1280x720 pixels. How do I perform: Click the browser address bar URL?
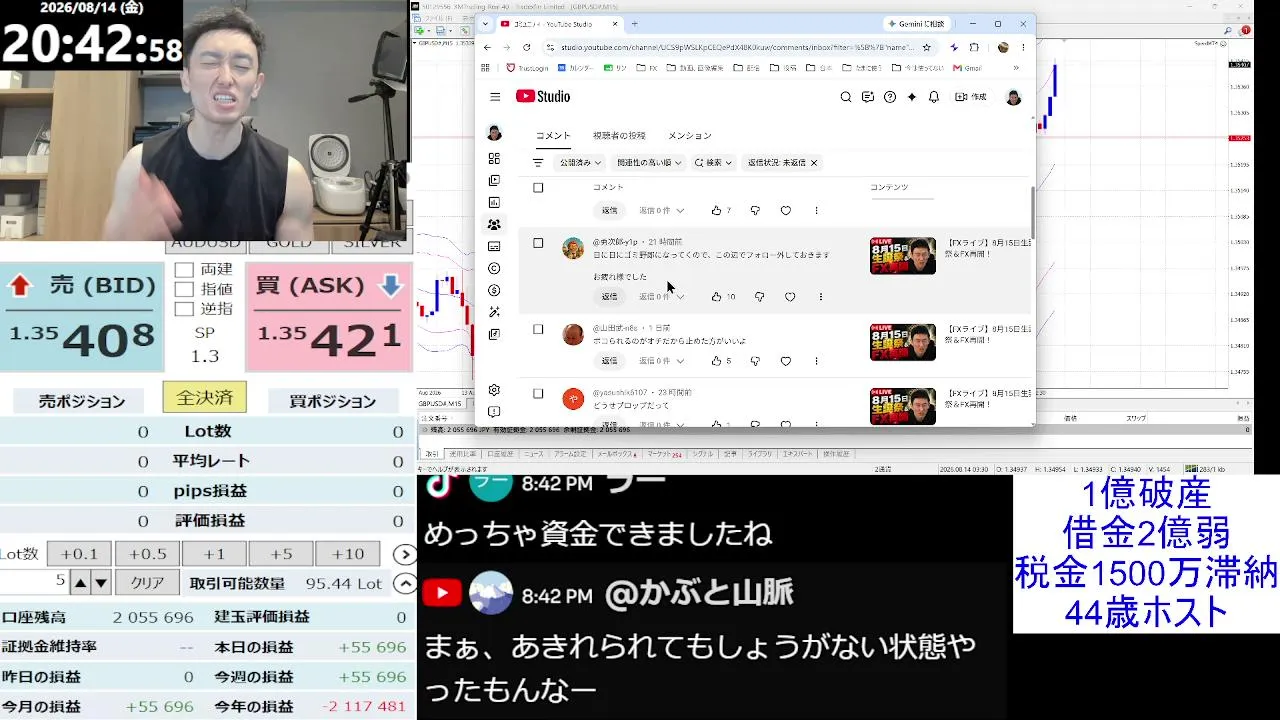pyautogui.click(x=736, y=47)
